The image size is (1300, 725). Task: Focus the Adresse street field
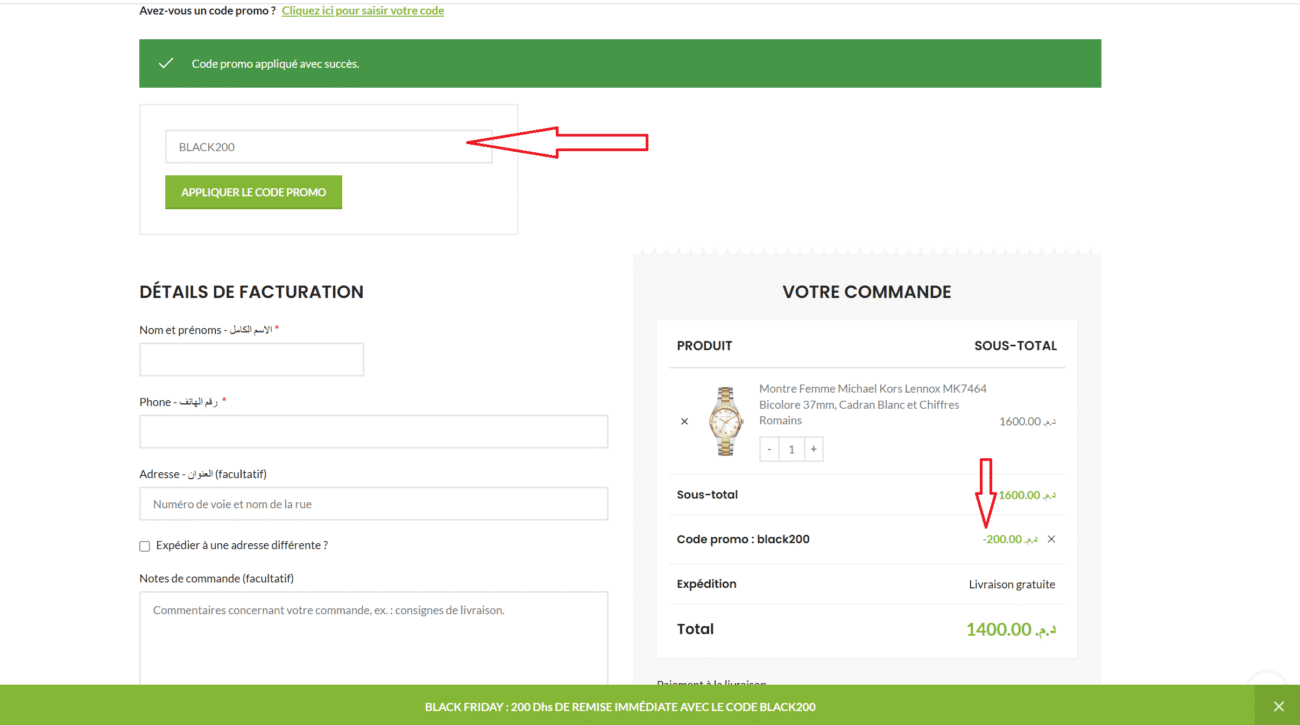point(373,503)
